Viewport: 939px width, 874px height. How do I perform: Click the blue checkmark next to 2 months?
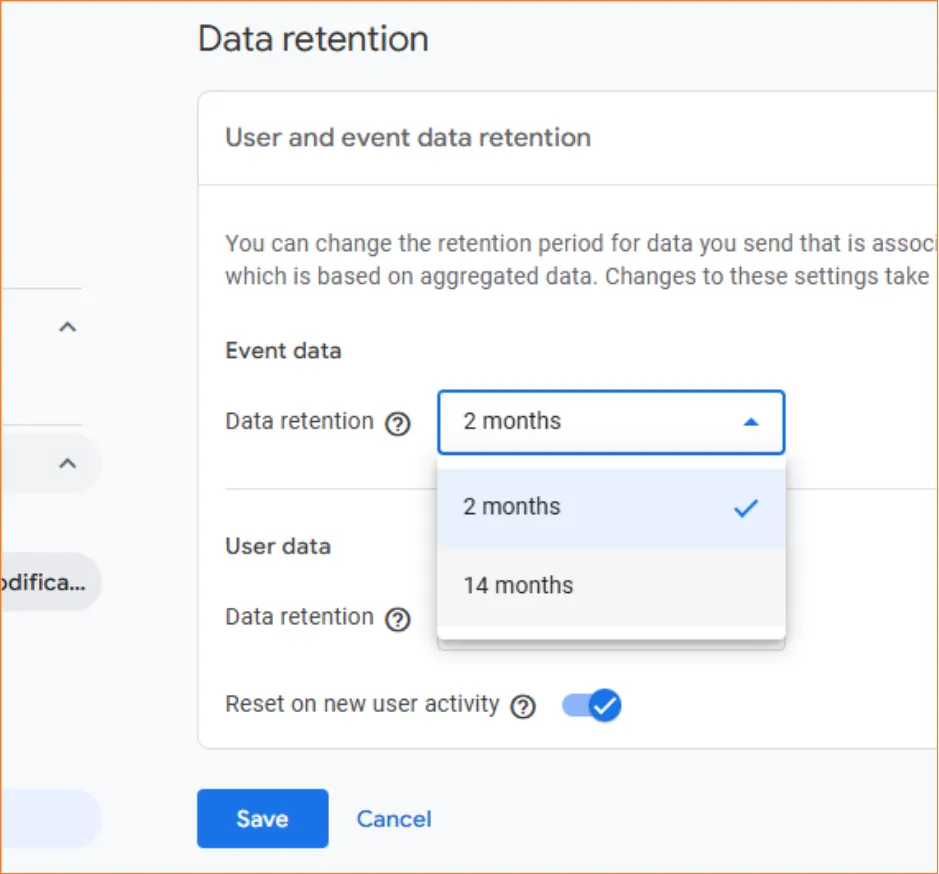click(745, 508)
